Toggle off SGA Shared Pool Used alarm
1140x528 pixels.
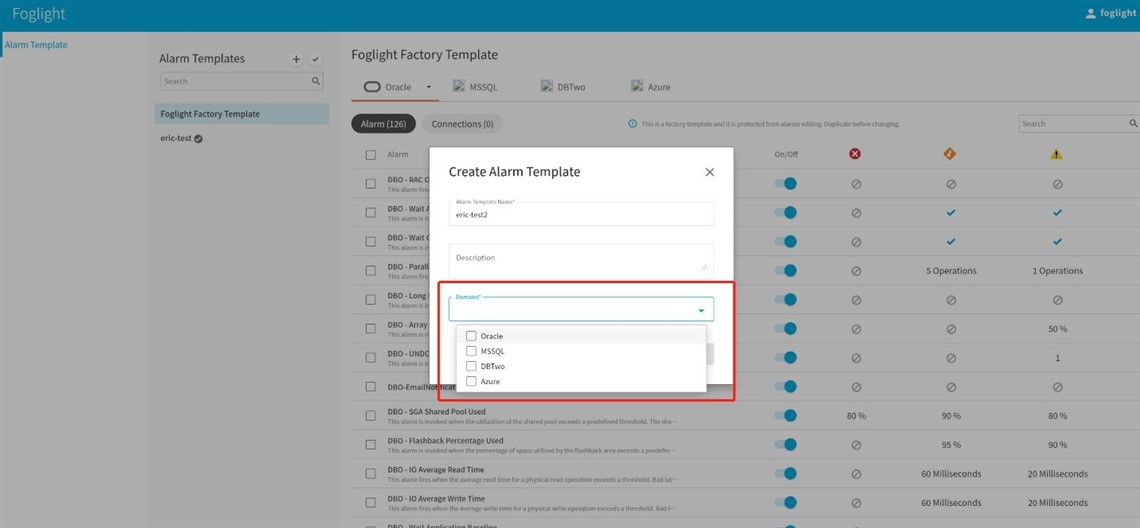click(786, 415)
